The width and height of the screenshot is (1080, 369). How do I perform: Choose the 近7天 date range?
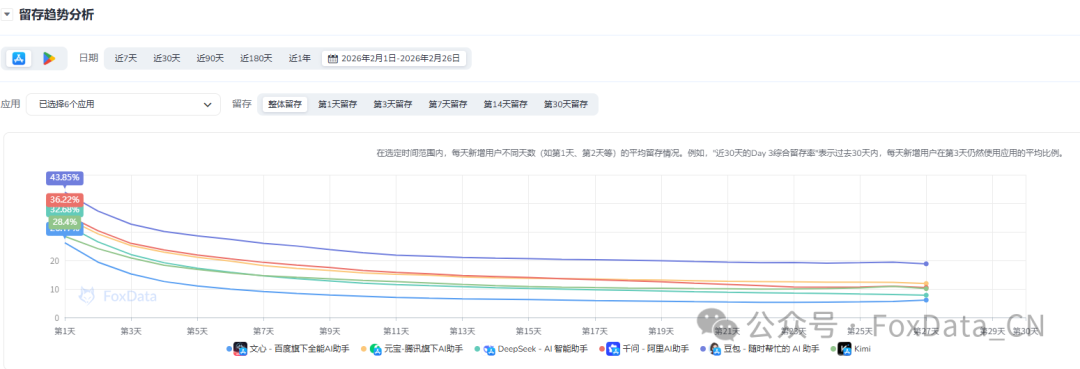click(x=126, y=59)
